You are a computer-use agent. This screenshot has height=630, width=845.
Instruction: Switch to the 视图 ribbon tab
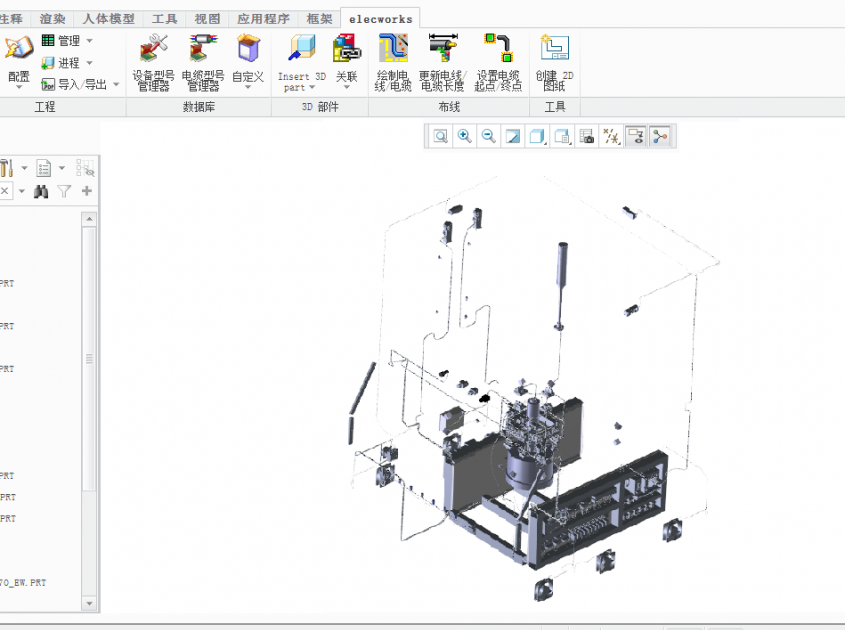pyautogui.click(x=207, y=19)
